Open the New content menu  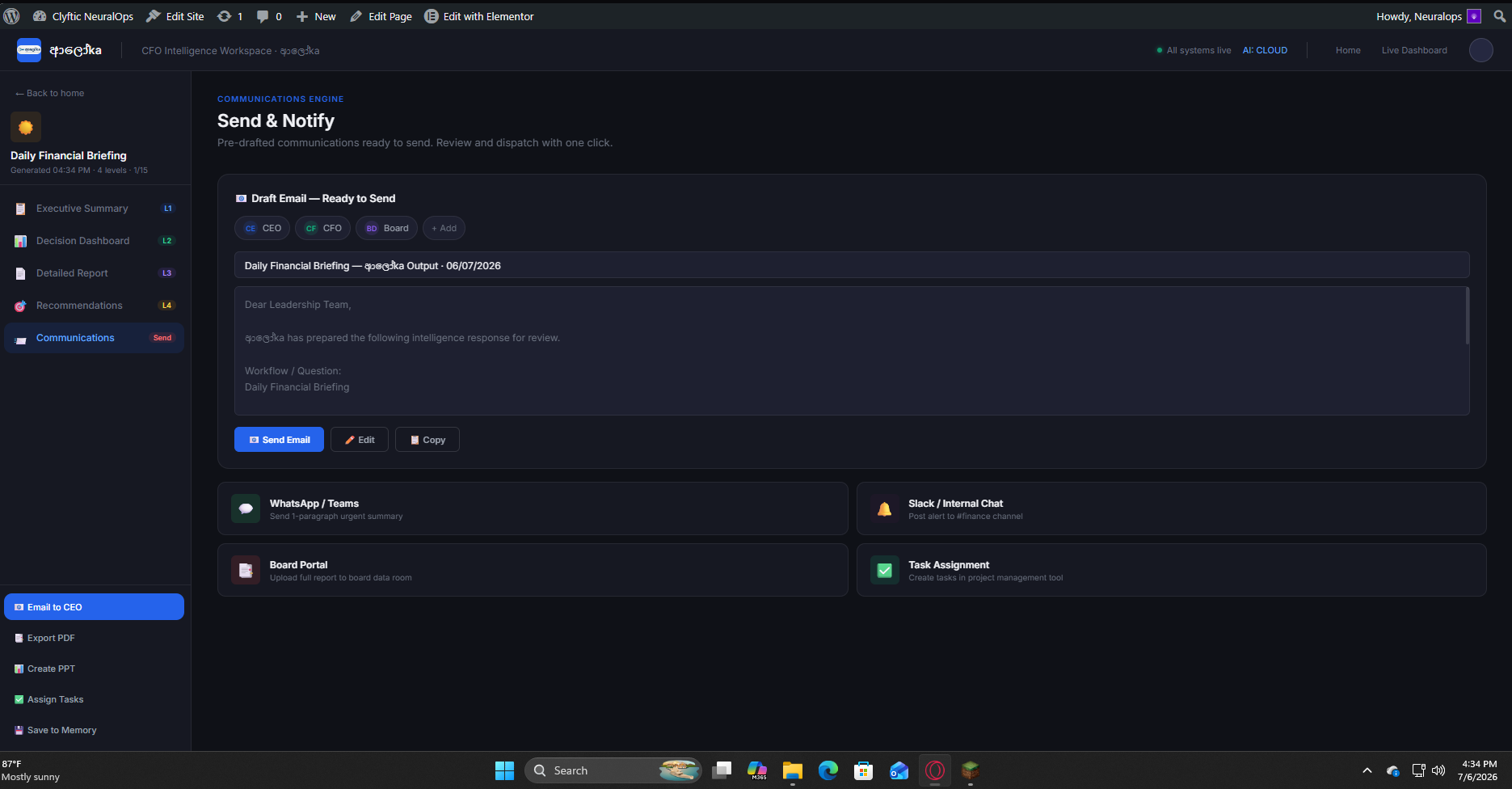point(316,16)
